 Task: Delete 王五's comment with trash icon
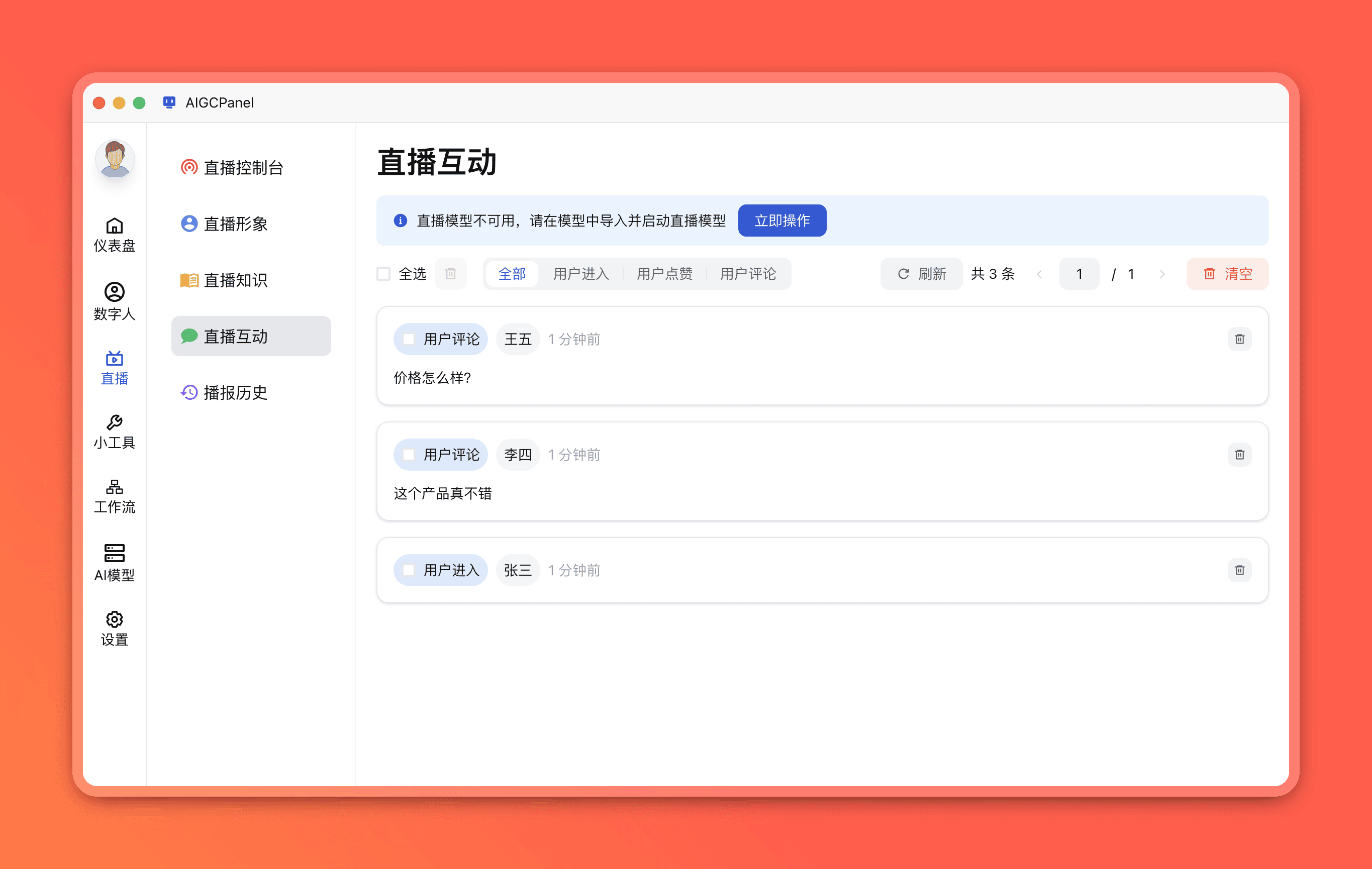click(1240, 339)
